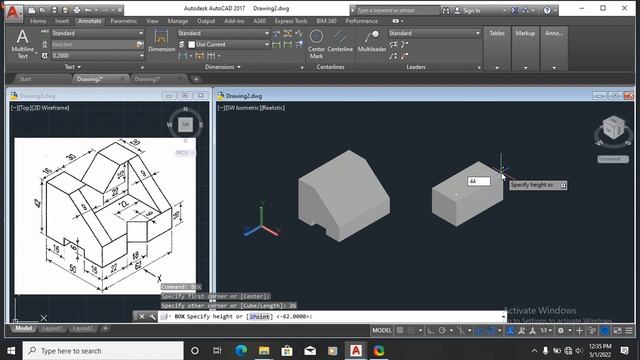
Task: Click the dynamic height input box showing 44
Action: 478,181
